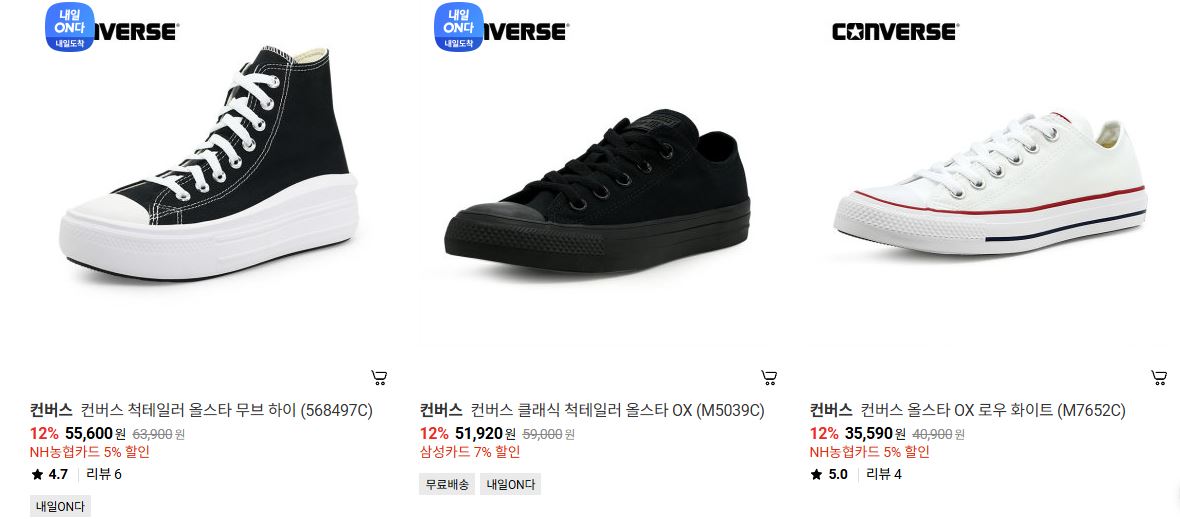
Task: Click 리뷰 4 review count
Action: 884,475
